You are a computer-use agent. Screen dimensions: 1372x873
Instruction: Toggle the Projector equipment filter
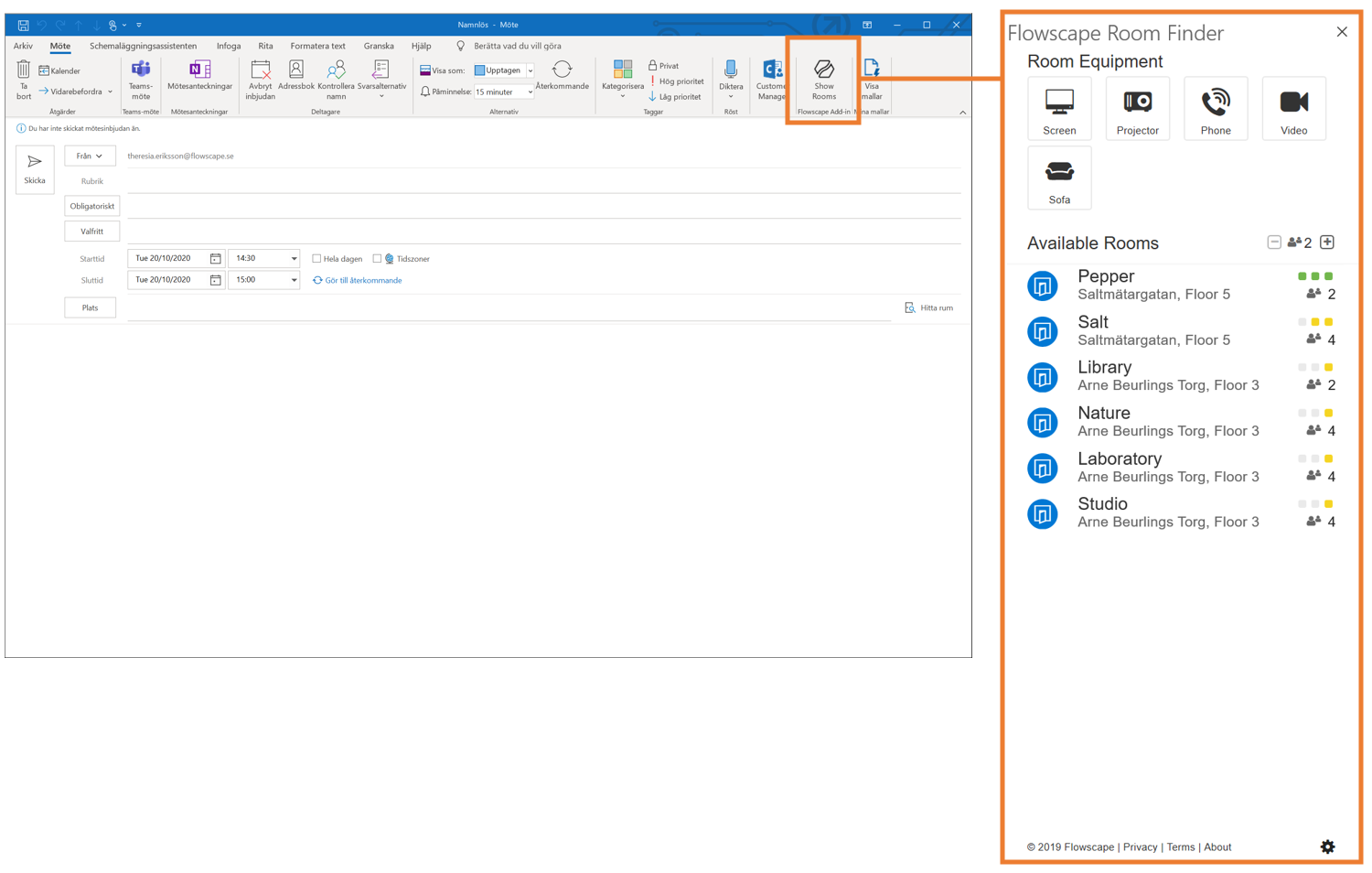tap(1137, 109)
